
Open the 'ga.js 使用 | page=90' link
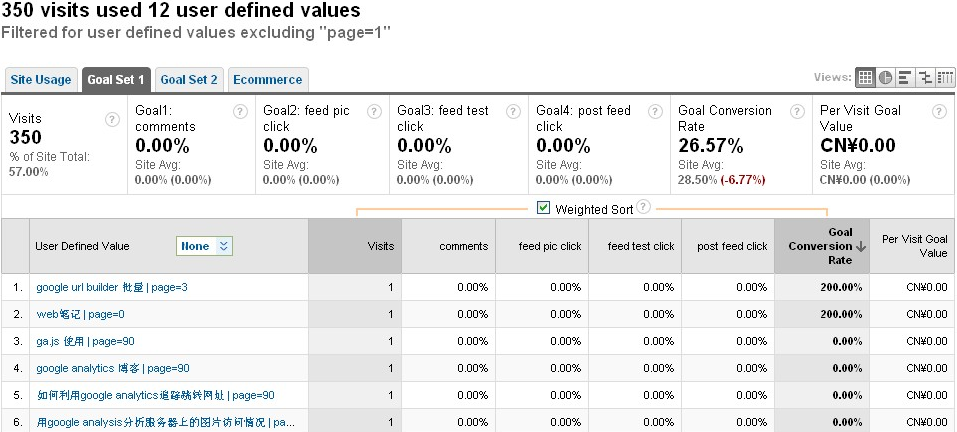click(85, 341)
